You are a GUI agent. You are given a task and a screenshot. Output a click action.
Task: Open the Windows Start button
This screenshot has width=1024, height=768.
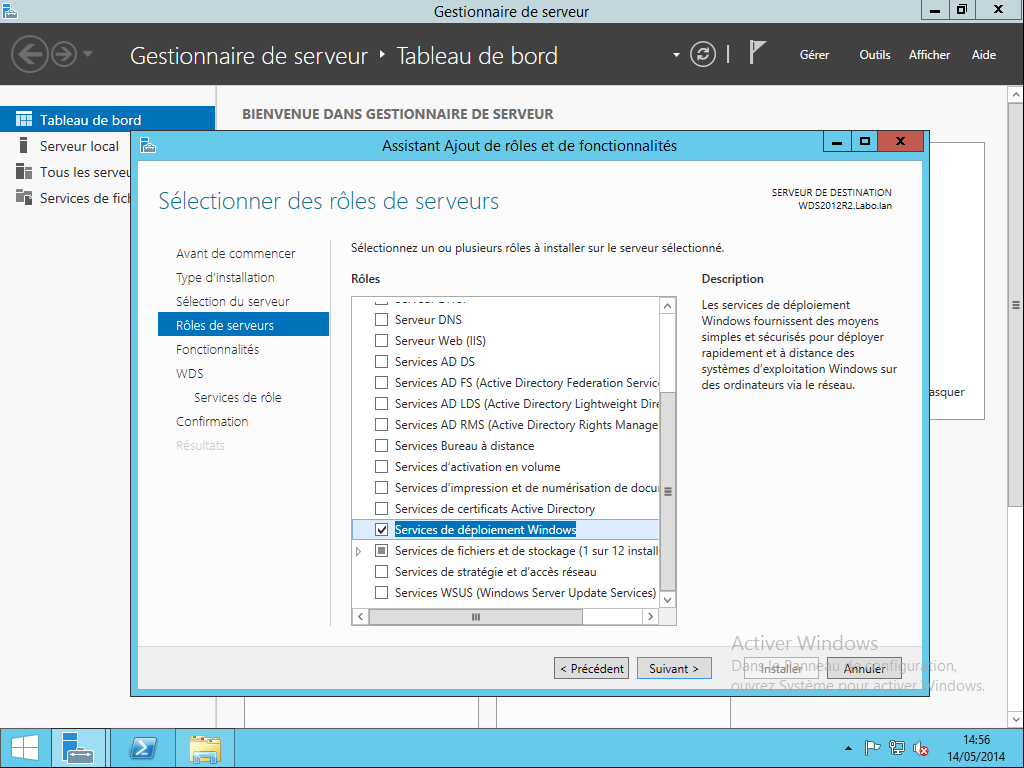25,748
